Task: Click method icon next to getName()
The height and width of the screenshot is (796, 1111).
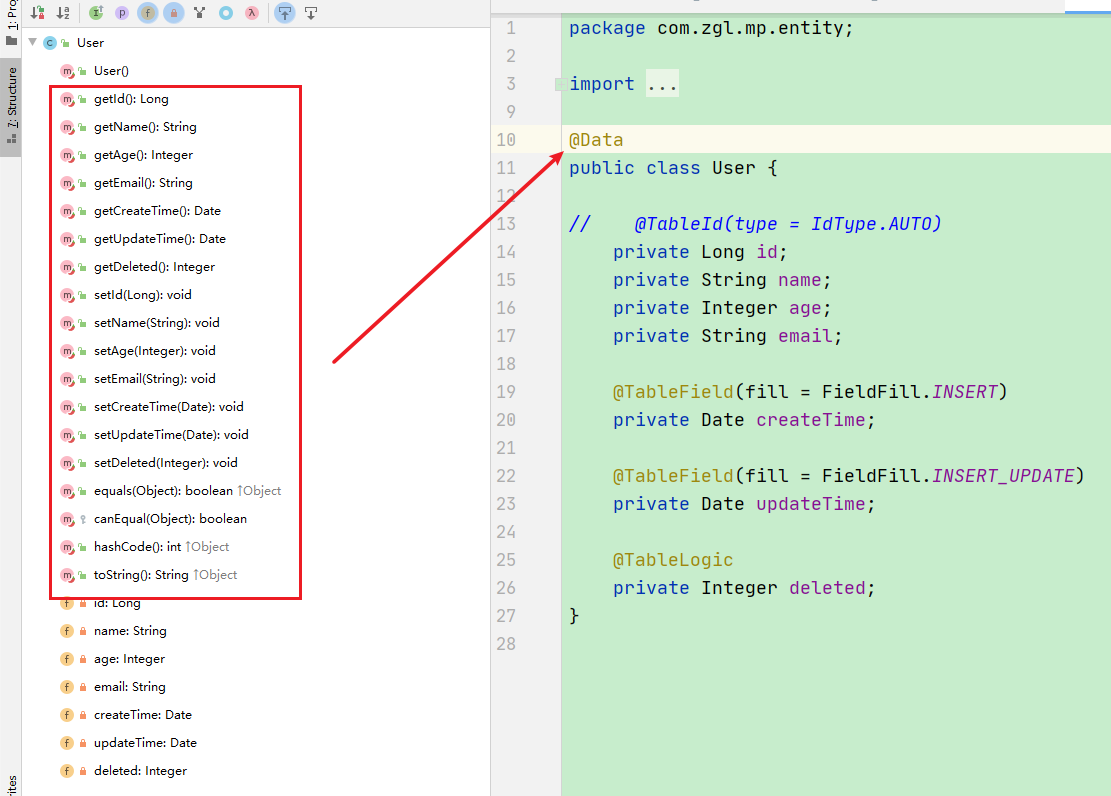Action: pos(67,127)
